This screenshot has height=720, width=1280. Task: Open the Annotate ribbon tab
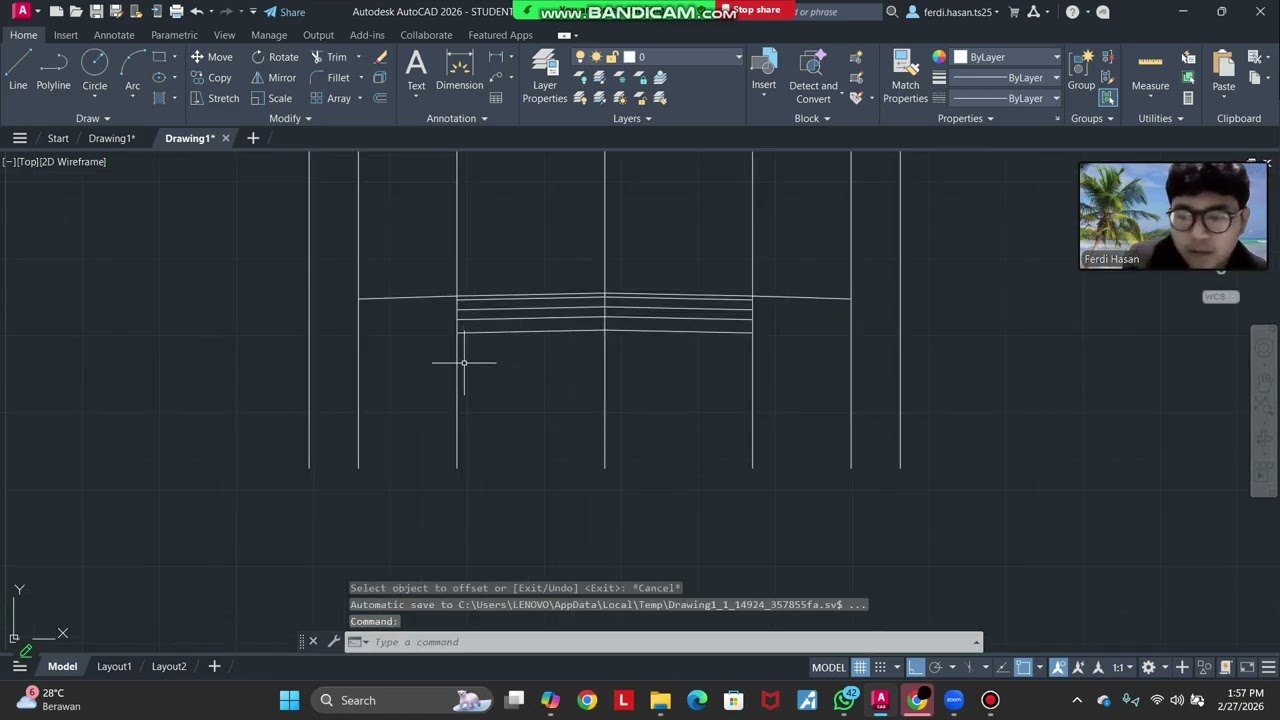(114, 35)
